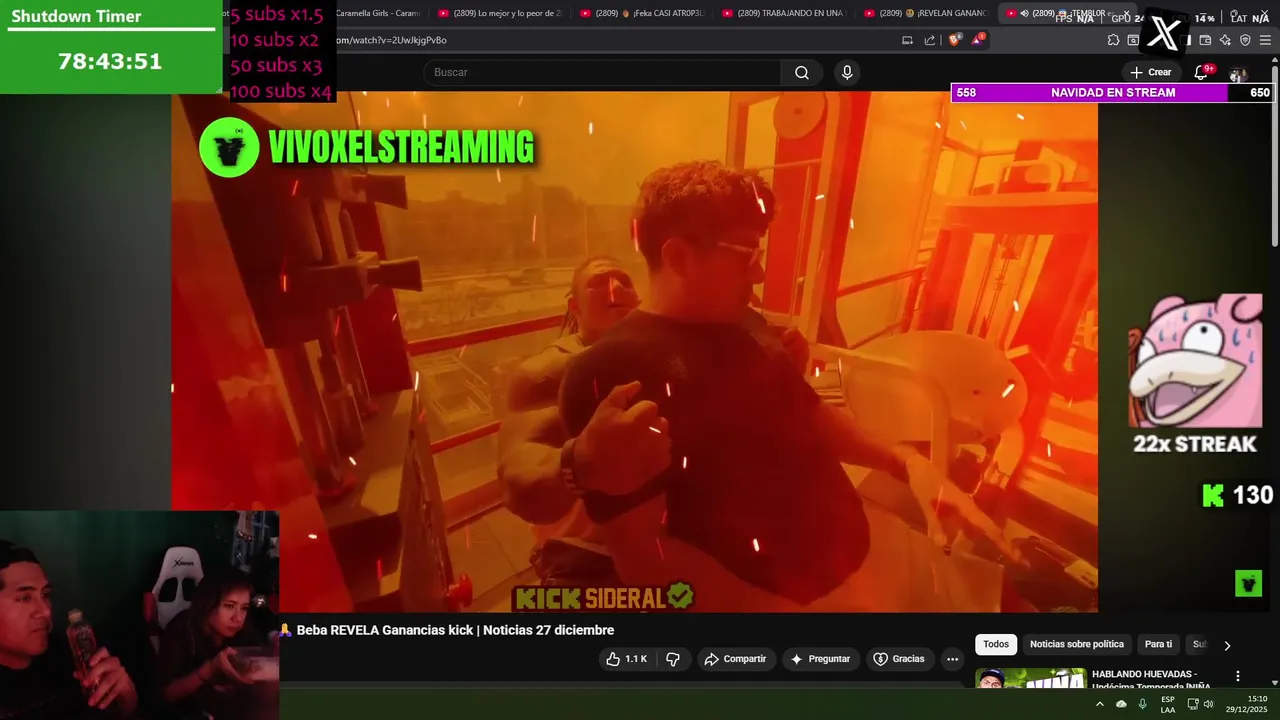Screen dimensions: 1280x720
Task: Show more filter chips with right arrow
Action: pos(1227,645)
